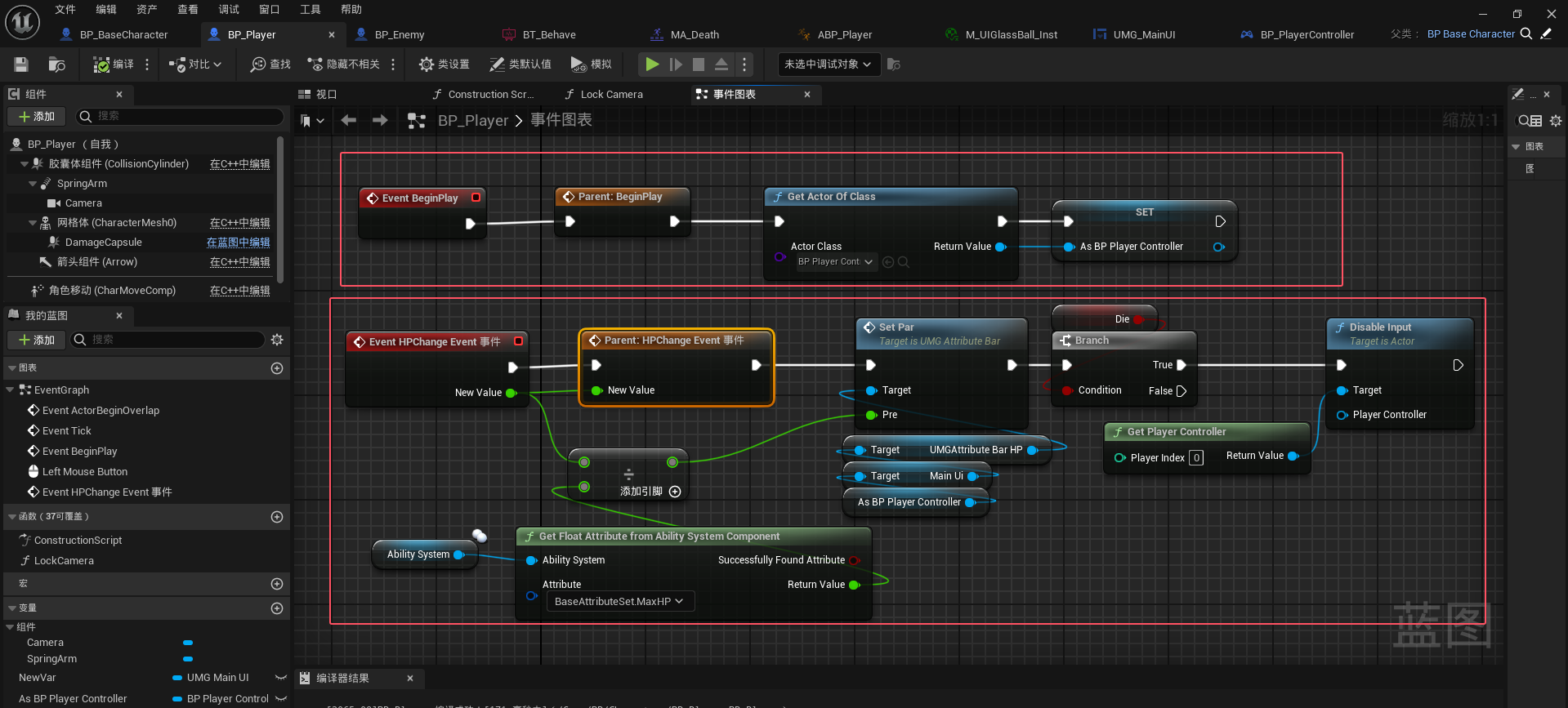Open compile options menu dots
This screenshot has height=708, width=1568.
(x=147, y=65)
